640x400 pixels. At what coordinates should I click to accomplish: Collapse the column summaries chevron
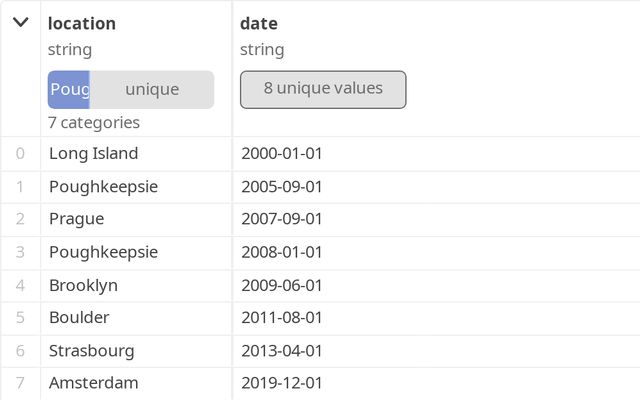click(20, 23)
